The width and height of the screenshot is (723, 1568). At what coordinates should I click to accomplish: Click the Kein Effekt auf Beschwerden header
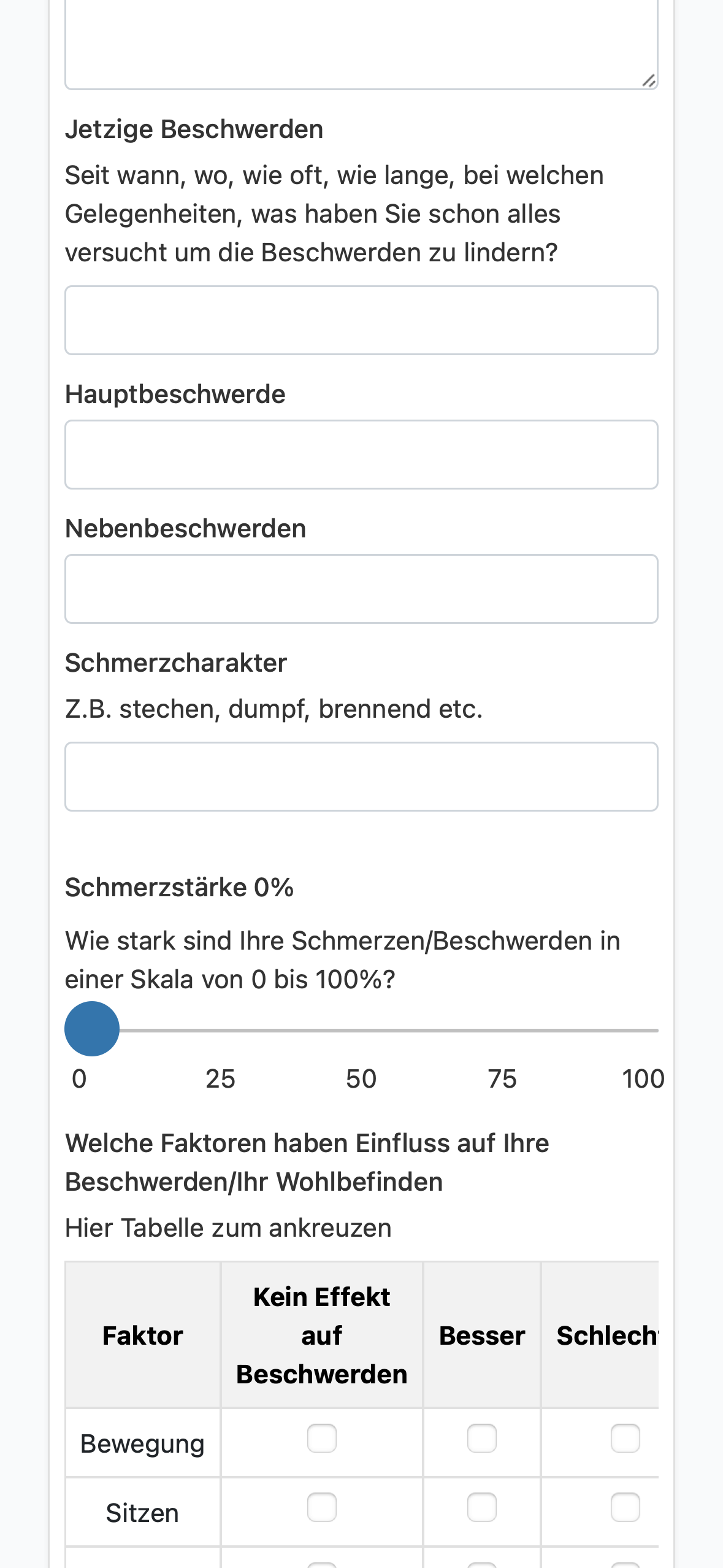tap(322, 1335)
